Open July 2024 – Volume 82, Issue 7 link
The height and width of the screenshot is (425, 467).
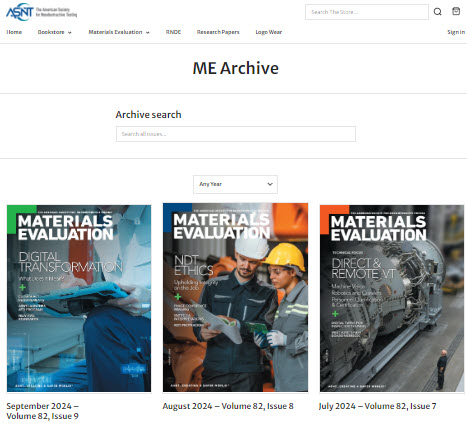tap(377, 406)
